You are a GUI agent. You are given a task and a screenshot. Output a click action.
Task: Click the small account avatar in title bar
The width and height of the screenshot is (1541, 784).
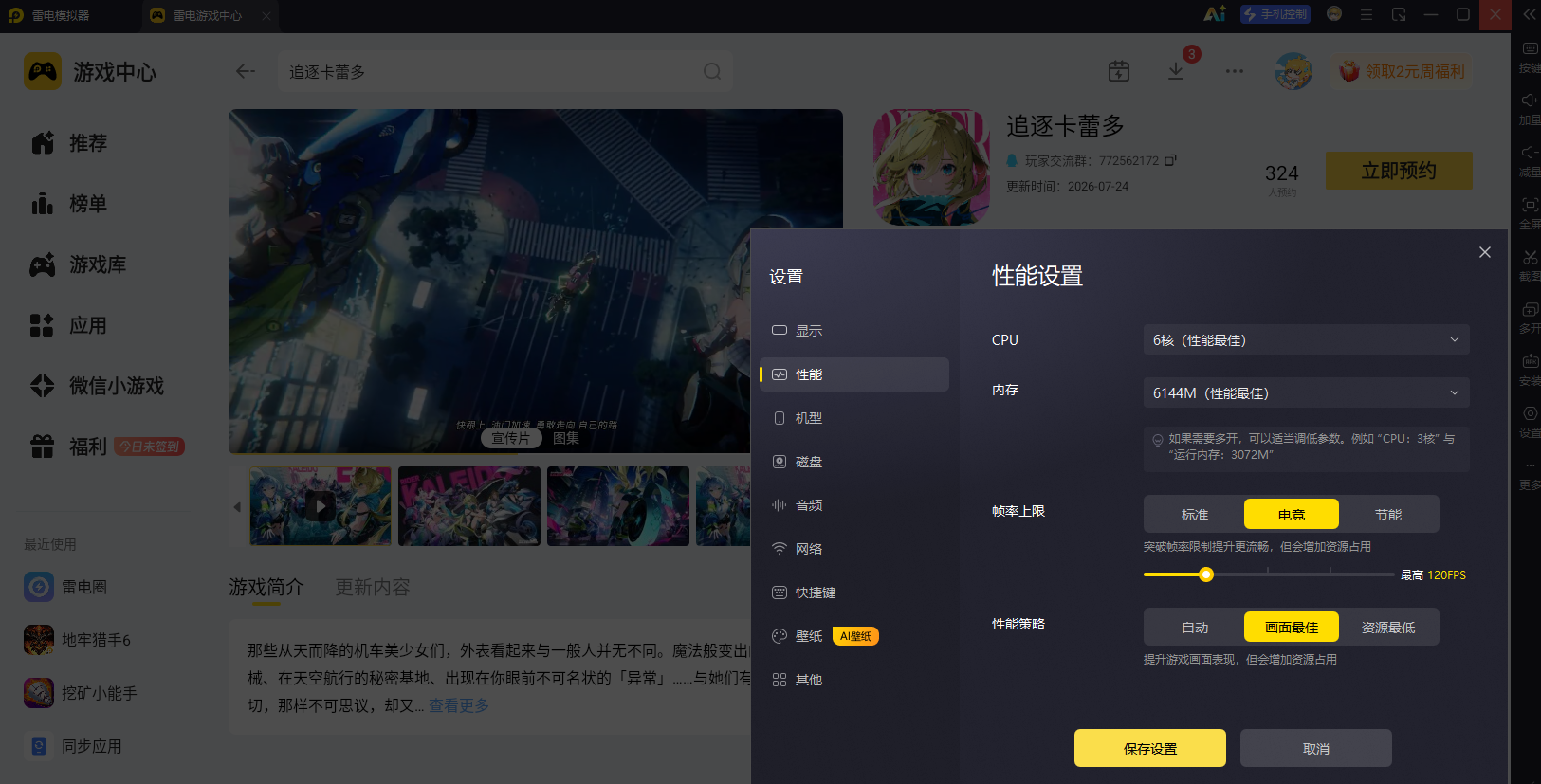1334,14
